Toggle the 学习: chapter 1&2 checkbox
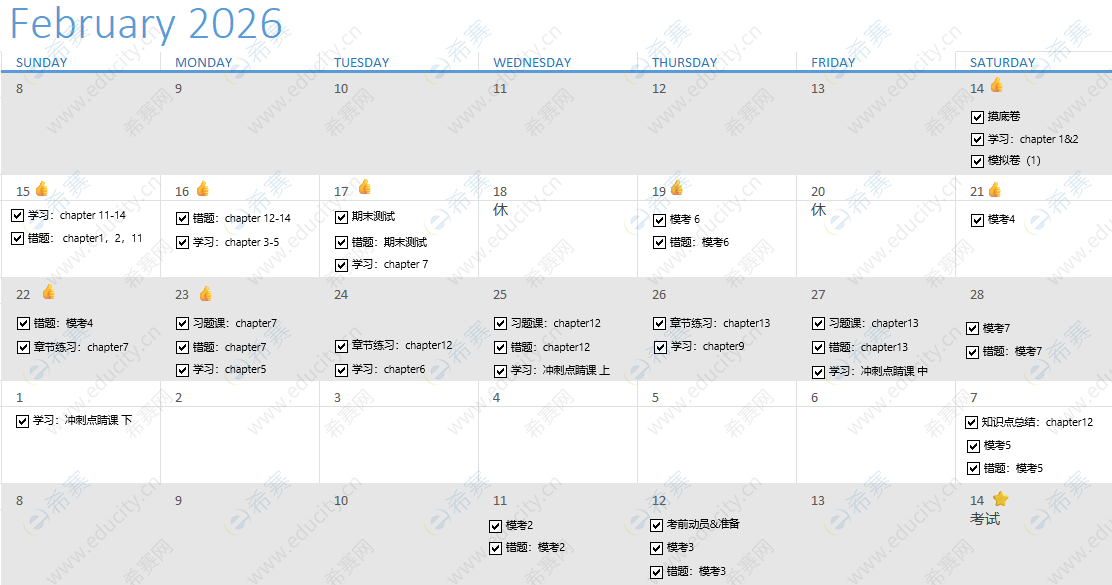 977,140
